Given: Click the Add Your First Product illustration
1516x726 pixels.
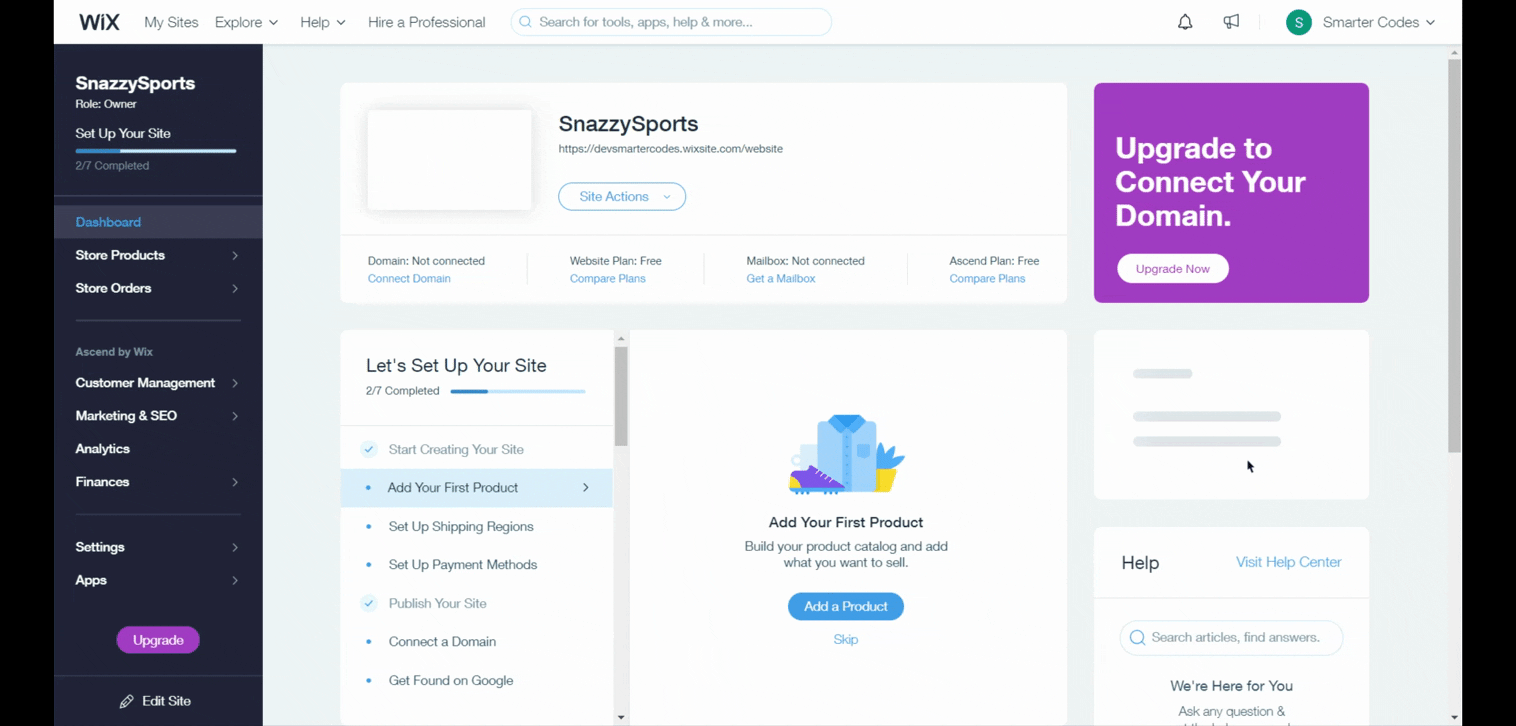Looking at the screenshot, I should [846, 455].
